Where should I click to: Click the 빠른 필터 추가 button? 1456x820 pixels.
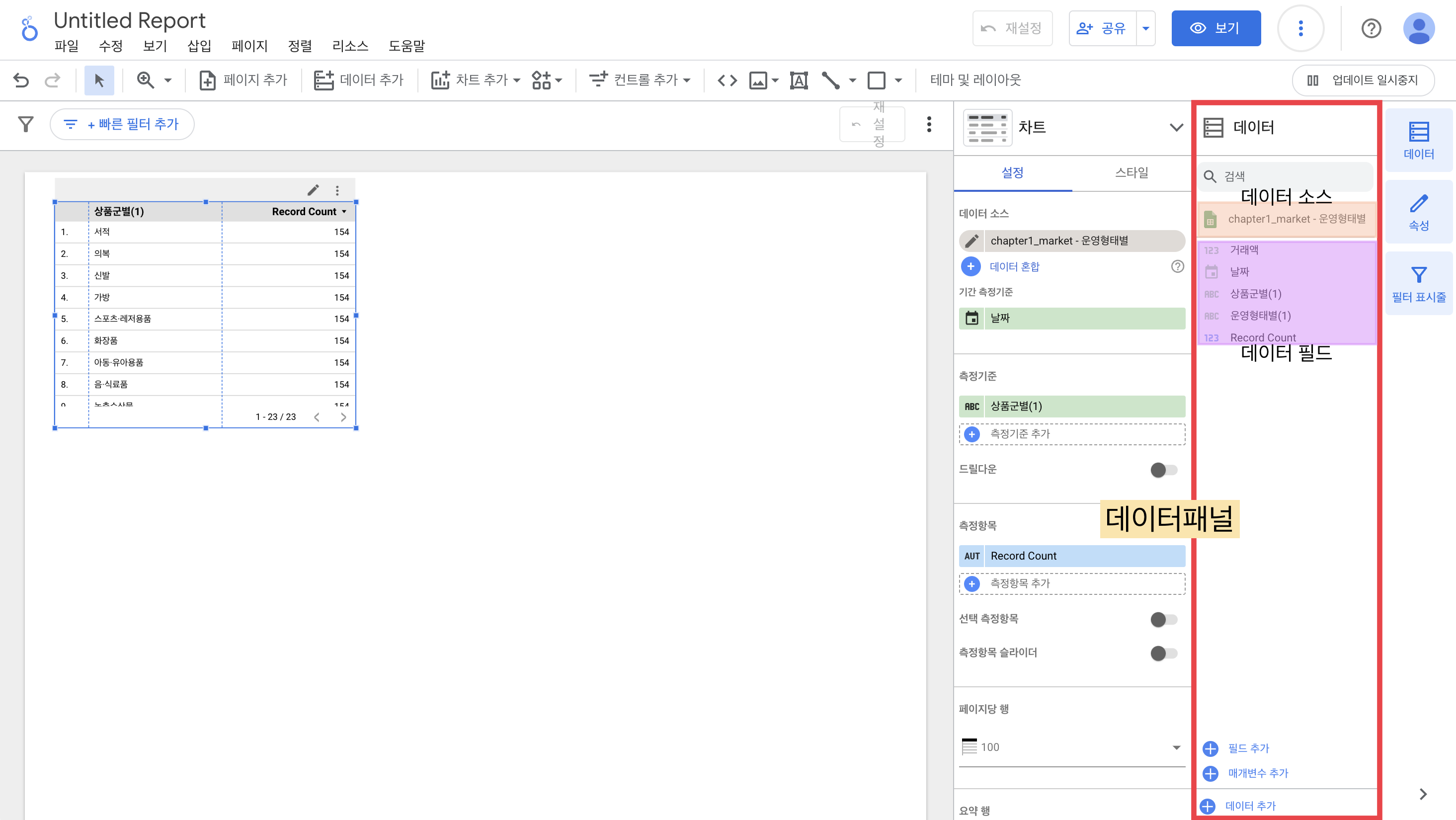pos(122,124)
